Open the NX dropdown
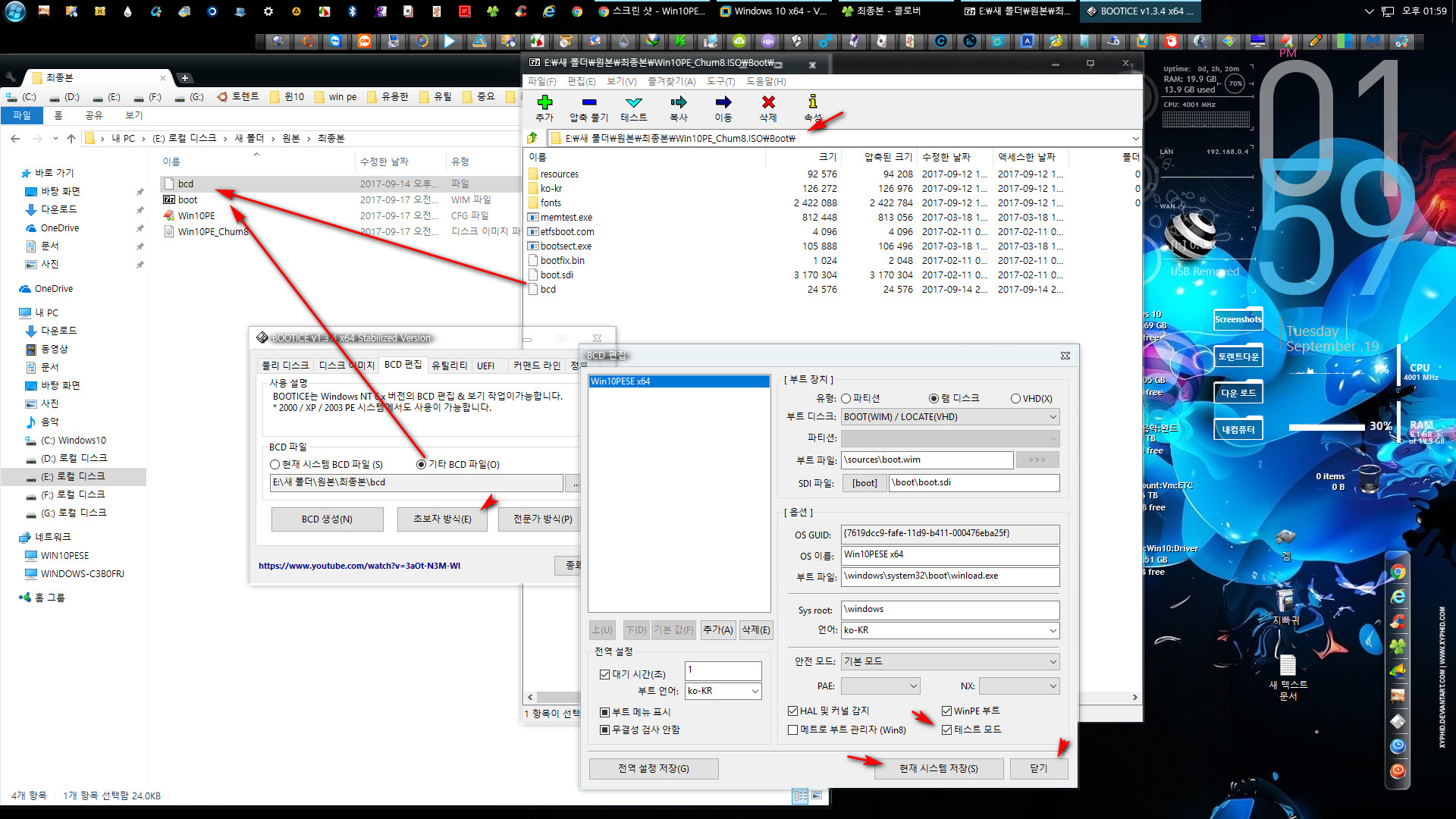This screenshot has height=819, width=1456. pos(1019,686)
